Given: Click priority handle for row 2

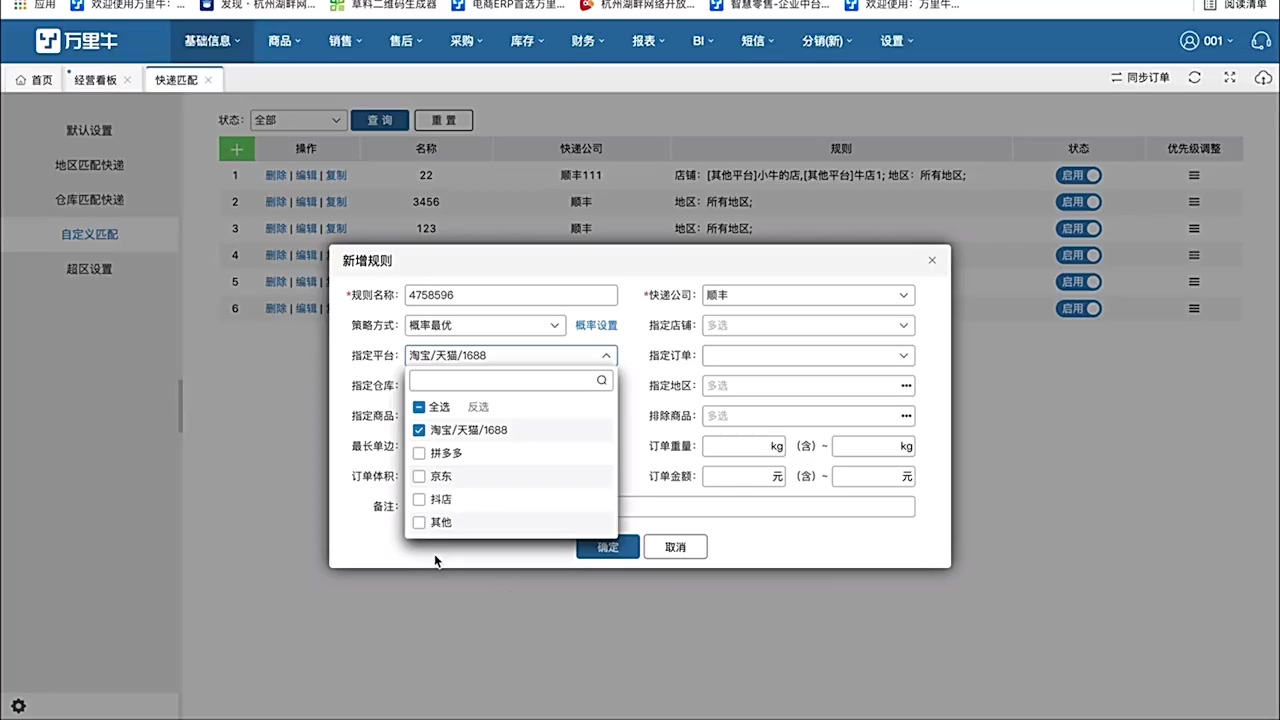Looking at the screenshot, I should [1194, 202].
